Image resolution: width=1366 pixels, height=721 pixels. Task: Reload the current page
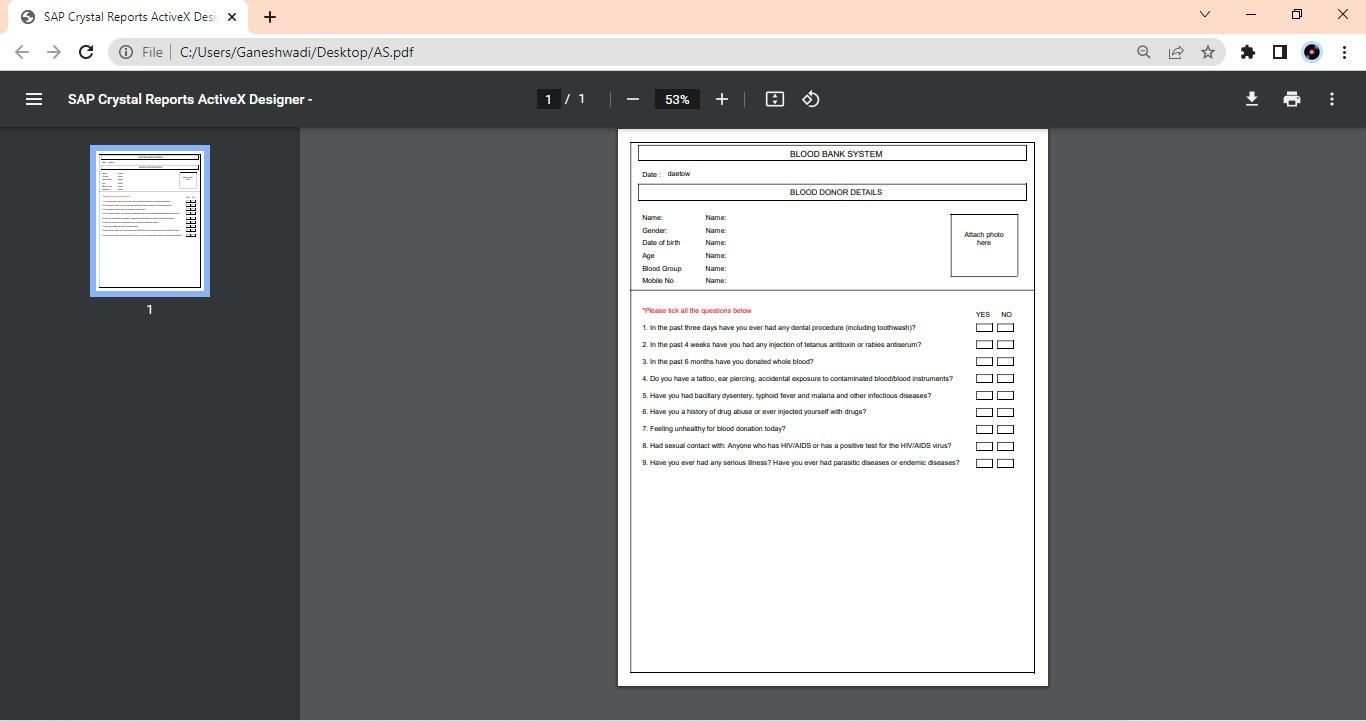[86, 52]
